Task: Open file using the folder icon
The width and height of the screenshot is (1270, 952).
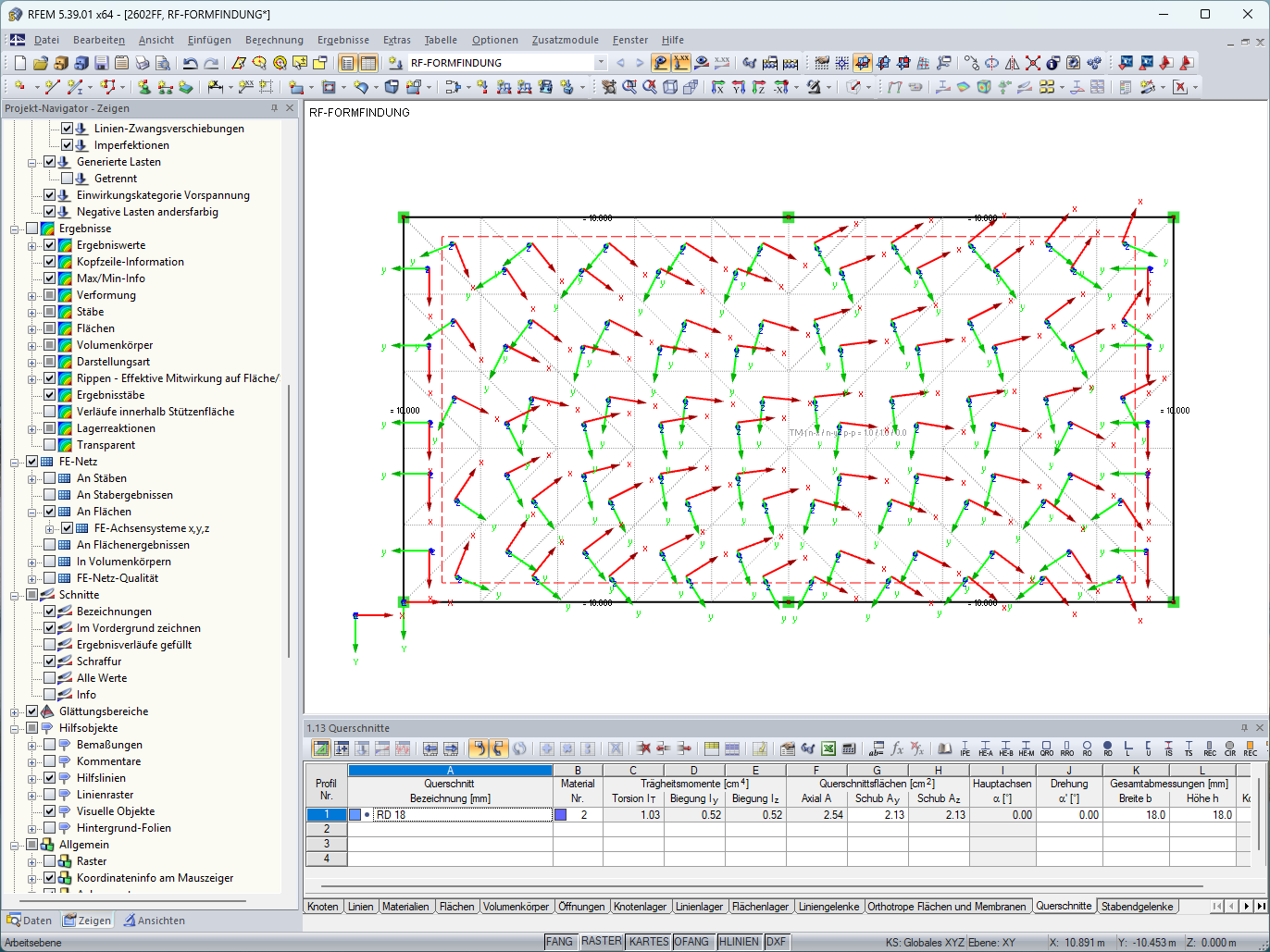Action: pos(40,63)
